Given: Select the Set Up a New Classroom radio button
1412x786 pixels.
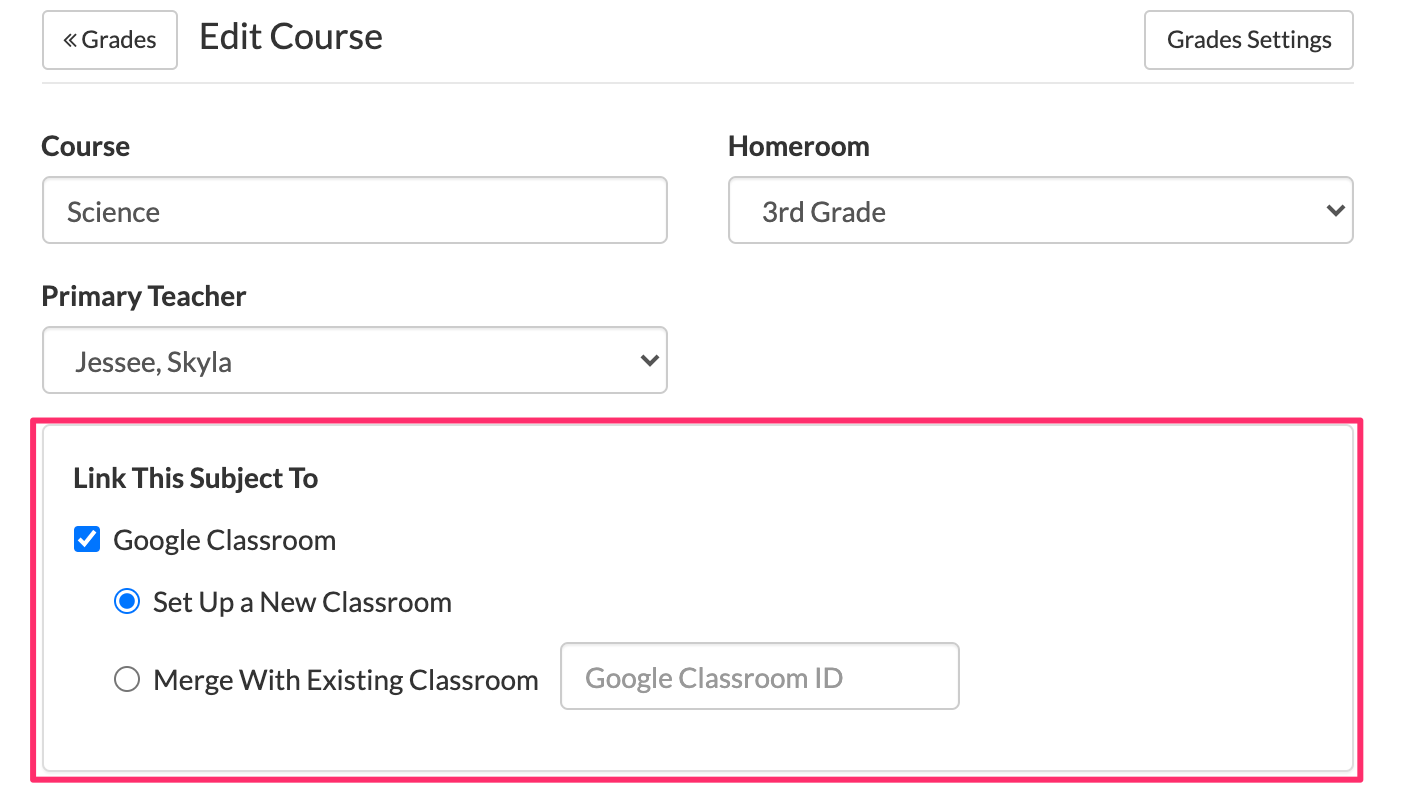Looking at the screenshot, I should click(126, 602).
